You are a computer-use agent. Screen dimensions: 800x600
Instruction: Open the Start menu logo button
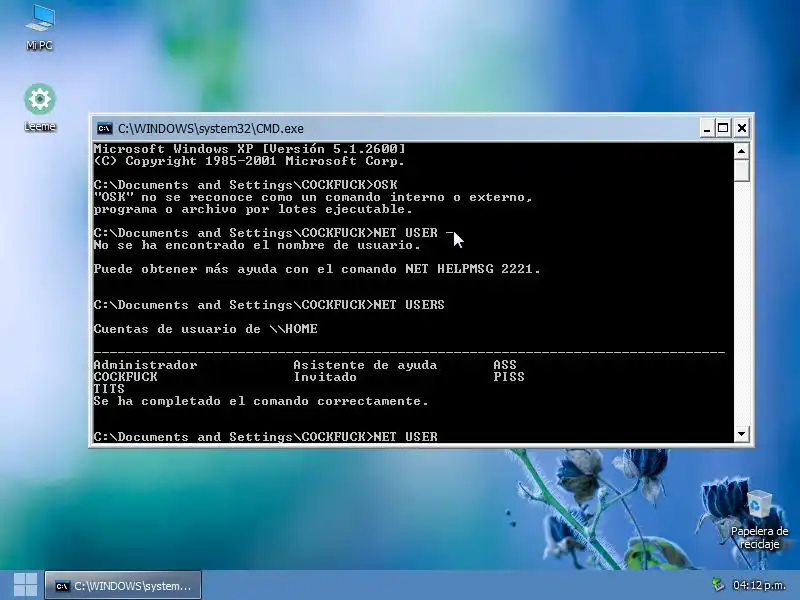pyautogui.click(x=25, y=585)
